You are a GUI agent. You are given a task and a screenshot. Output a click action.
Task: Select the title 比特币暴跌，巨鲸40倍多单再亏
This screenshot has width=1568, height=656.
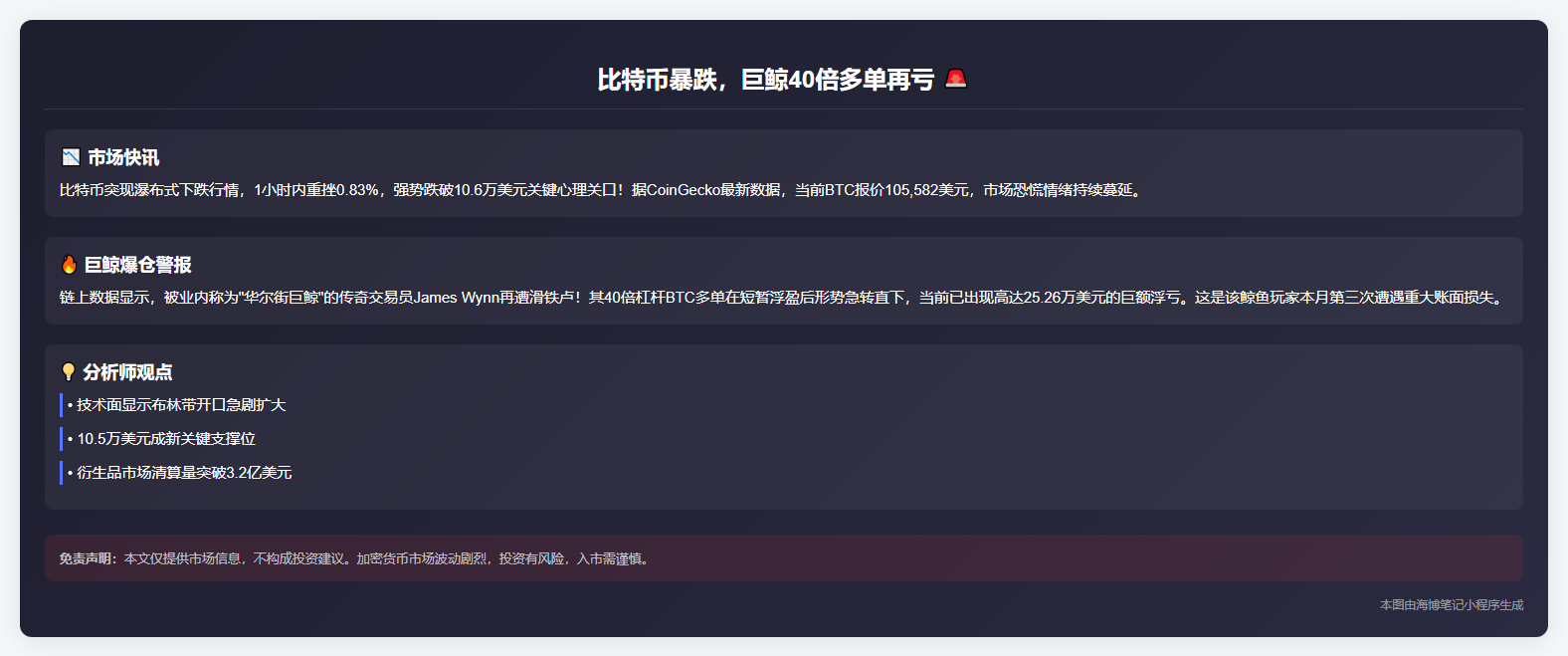point(766,80)
